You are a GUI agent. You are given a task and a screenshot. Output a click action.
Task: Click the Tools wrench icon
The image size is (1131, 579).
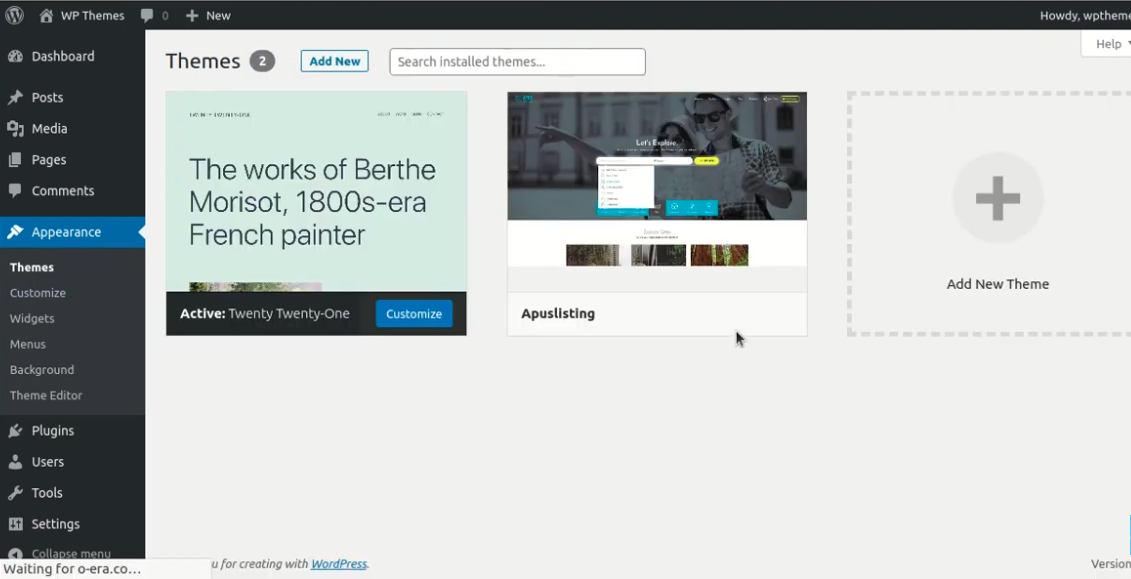[x=15, y=493]
